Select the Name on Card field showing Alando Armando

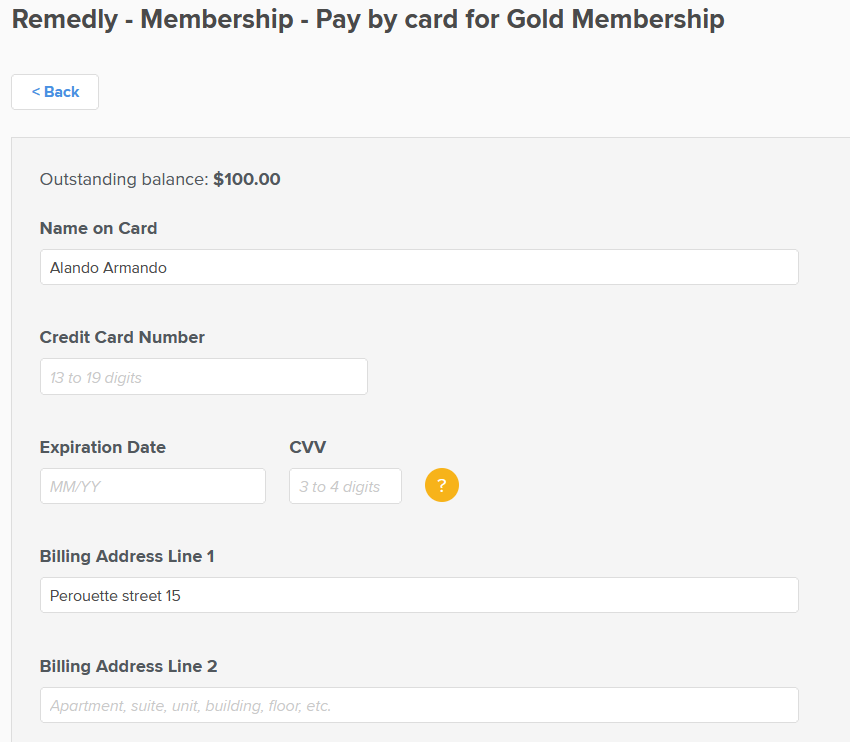click(x=418, y=267)
